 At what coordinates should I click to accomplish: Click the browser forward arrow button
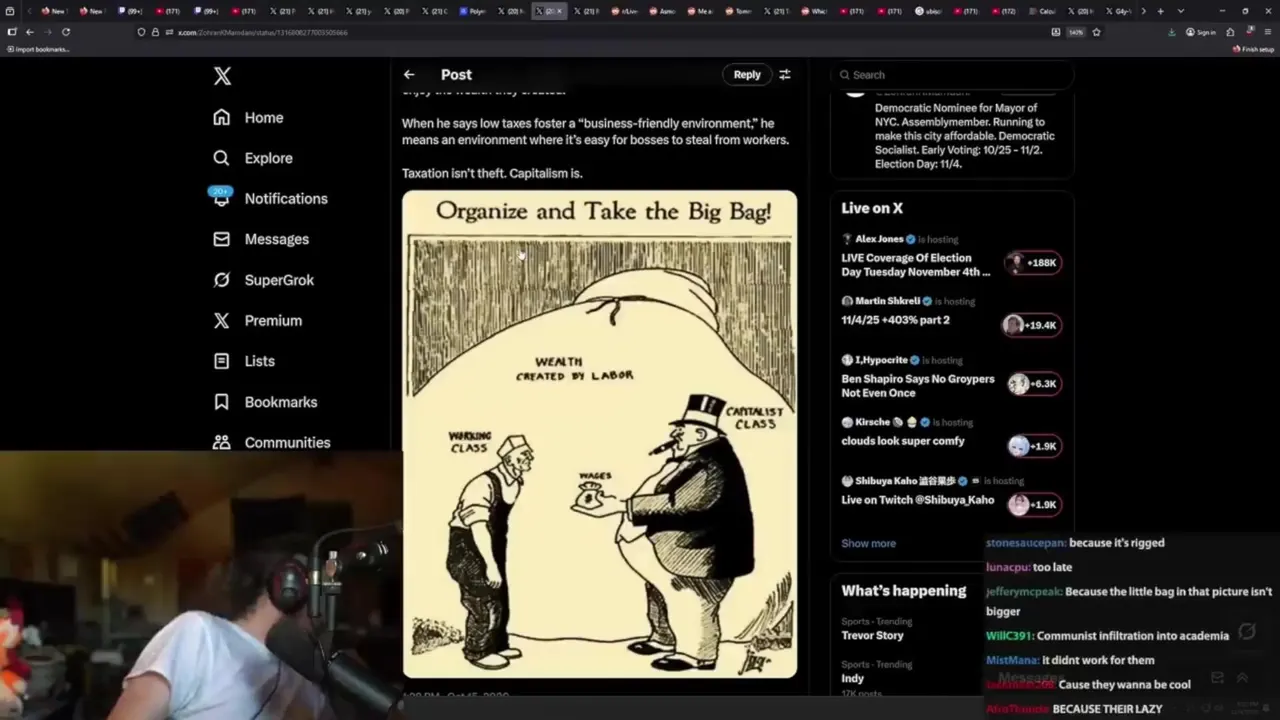click(48, 32)
